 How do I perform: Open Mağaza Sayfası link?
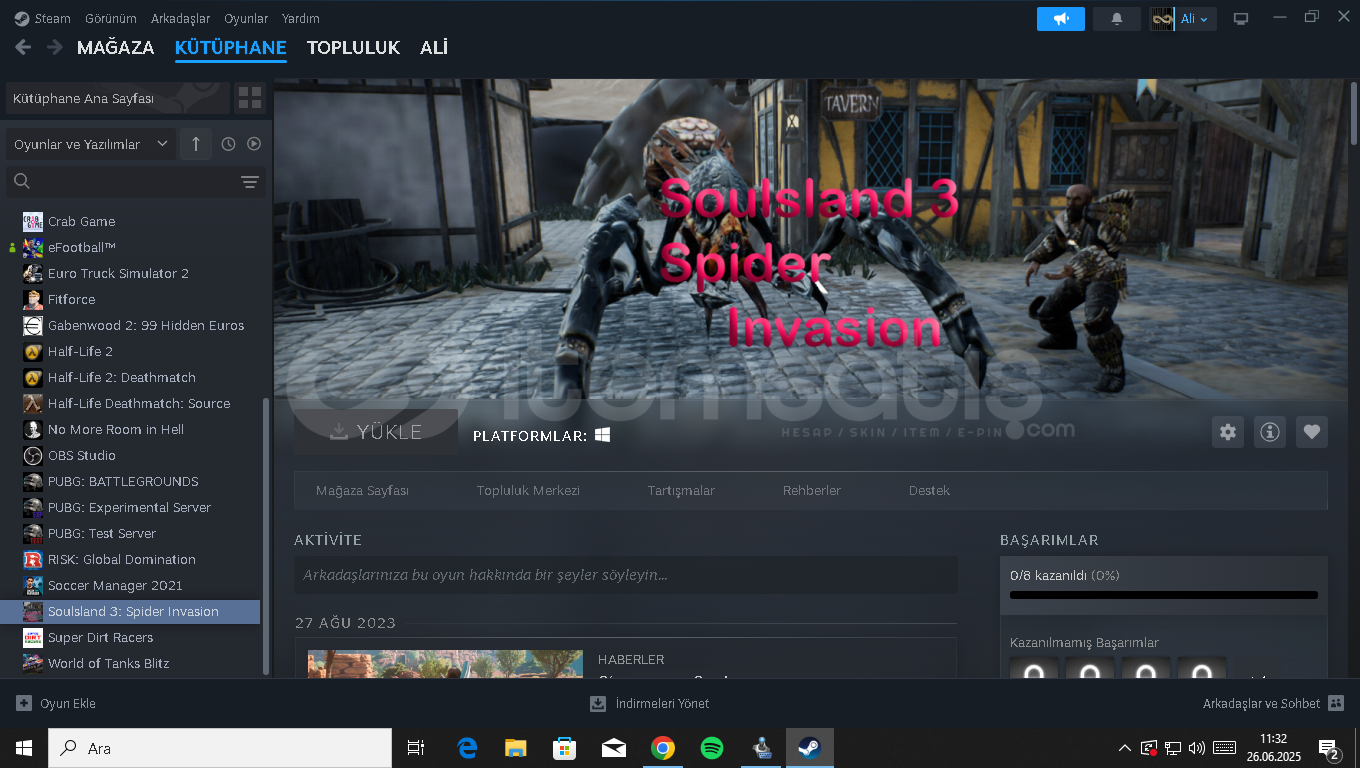[x=362, y=490]
